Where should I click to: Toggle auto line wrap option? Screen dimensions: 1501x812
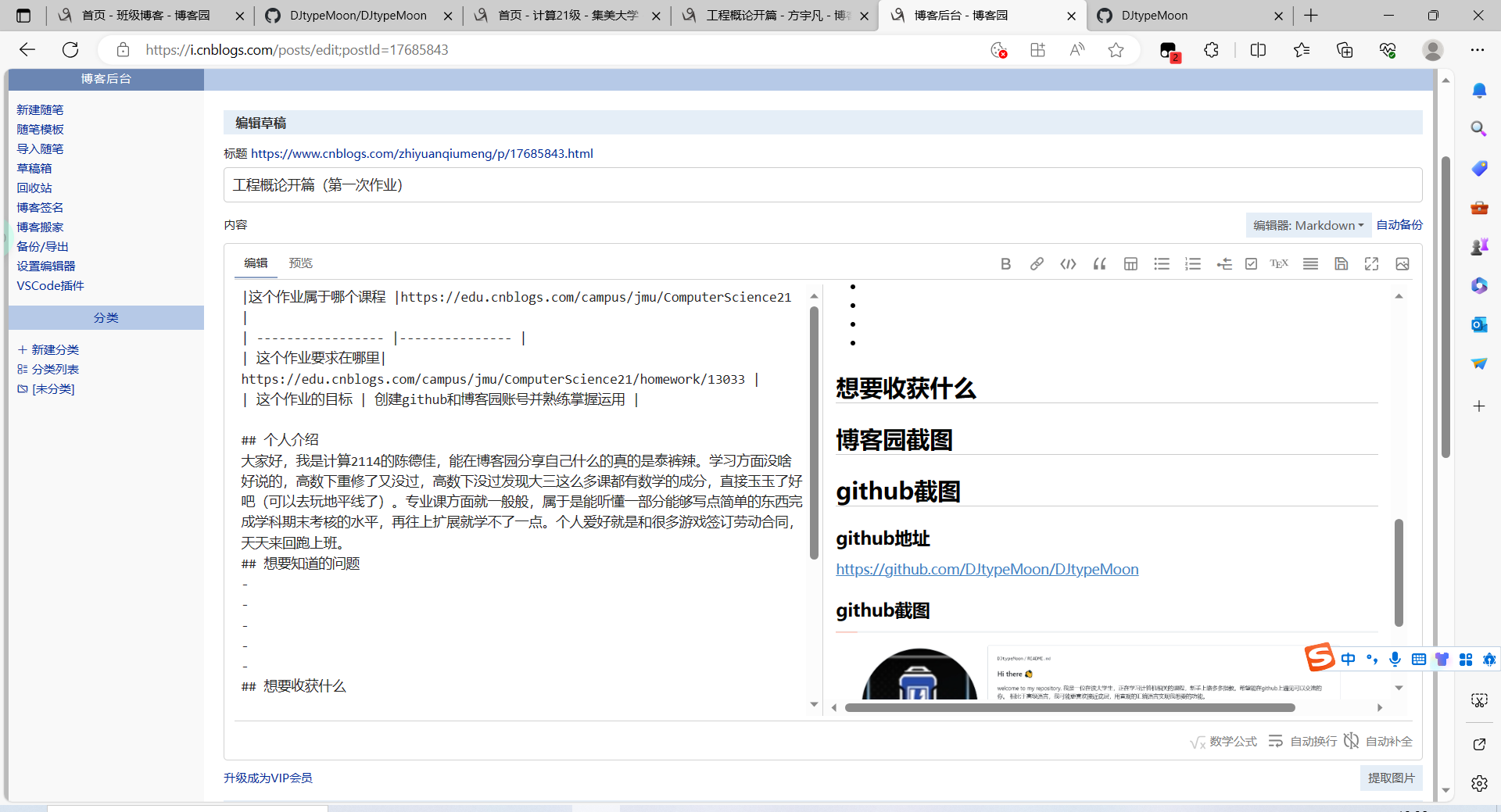point(1302,742)
